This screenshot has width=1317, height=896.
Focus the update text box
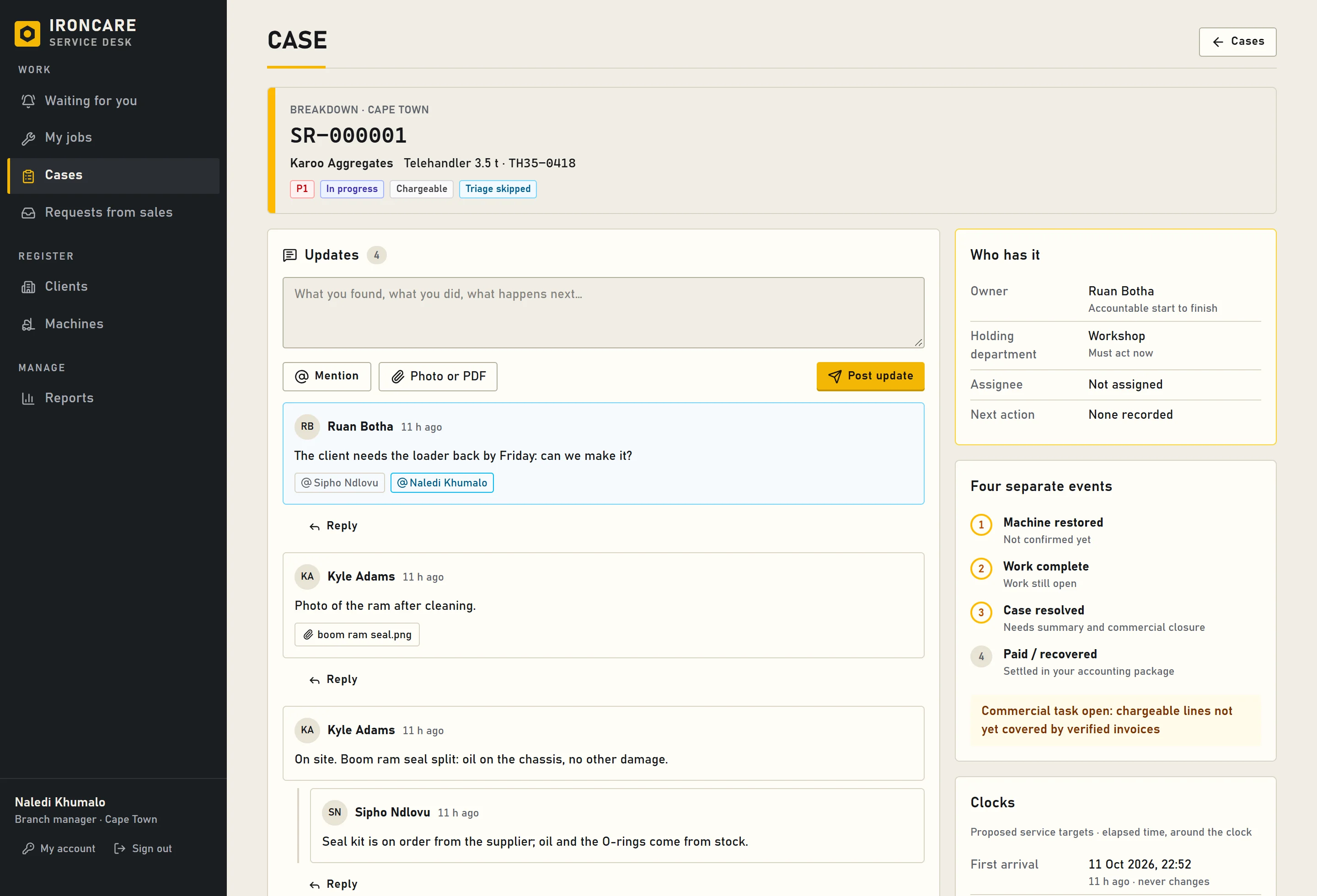[x=603, y=313]
